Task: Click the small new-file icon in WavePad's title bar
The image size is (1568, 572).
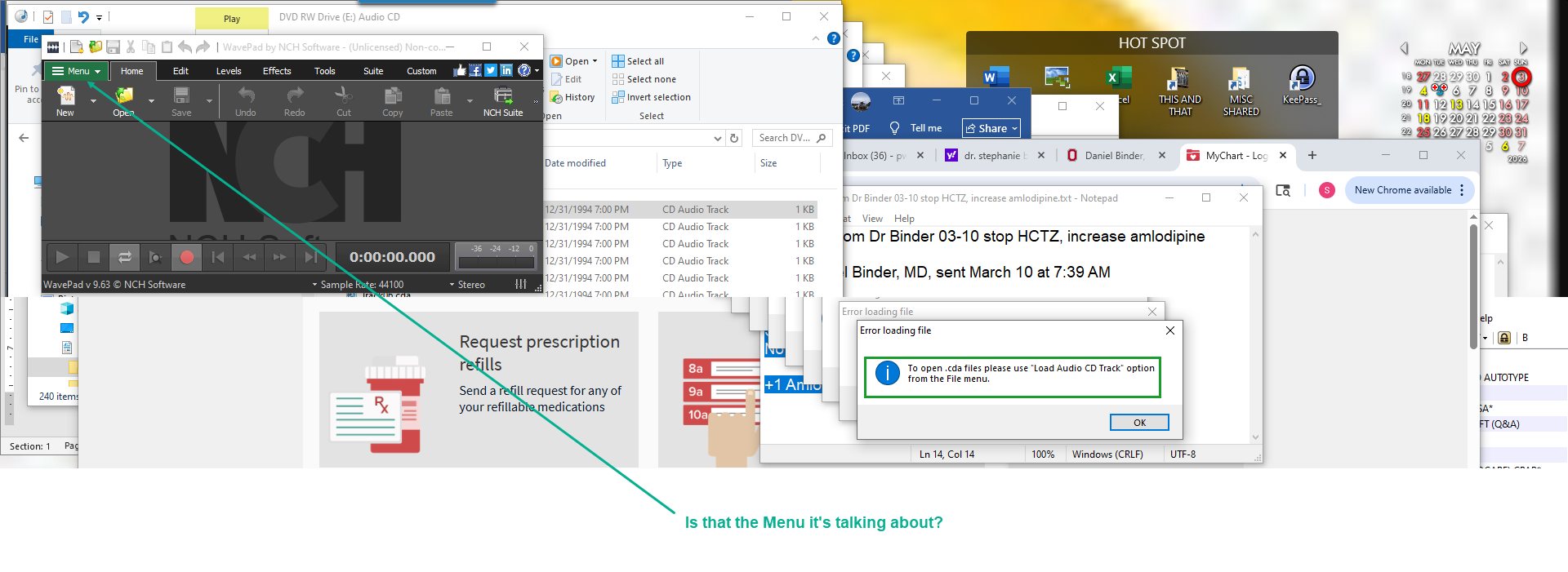Action: point(77,47)
